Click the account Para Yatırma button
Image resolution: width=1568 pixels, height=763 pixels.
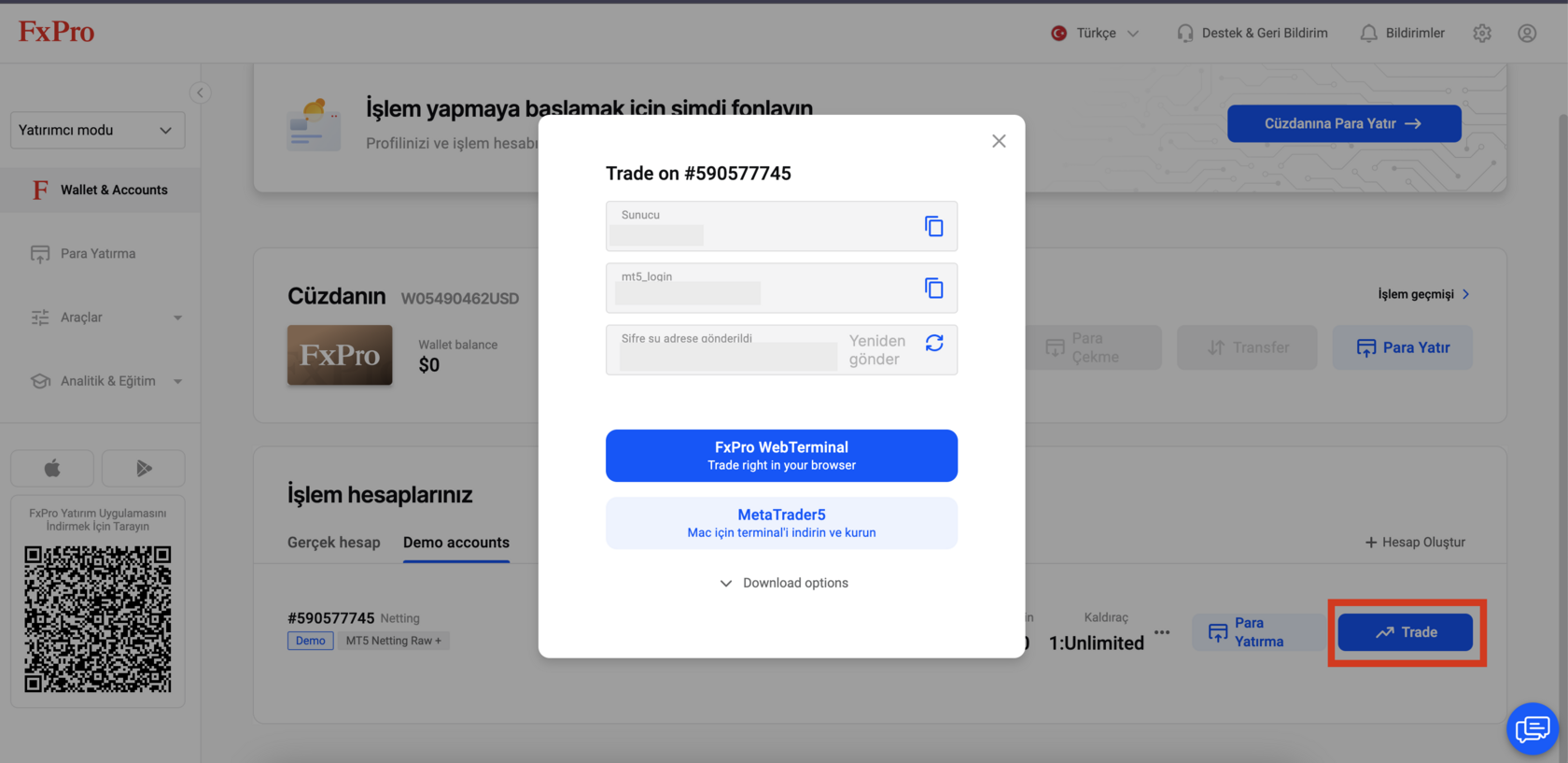click(1257, 632)
